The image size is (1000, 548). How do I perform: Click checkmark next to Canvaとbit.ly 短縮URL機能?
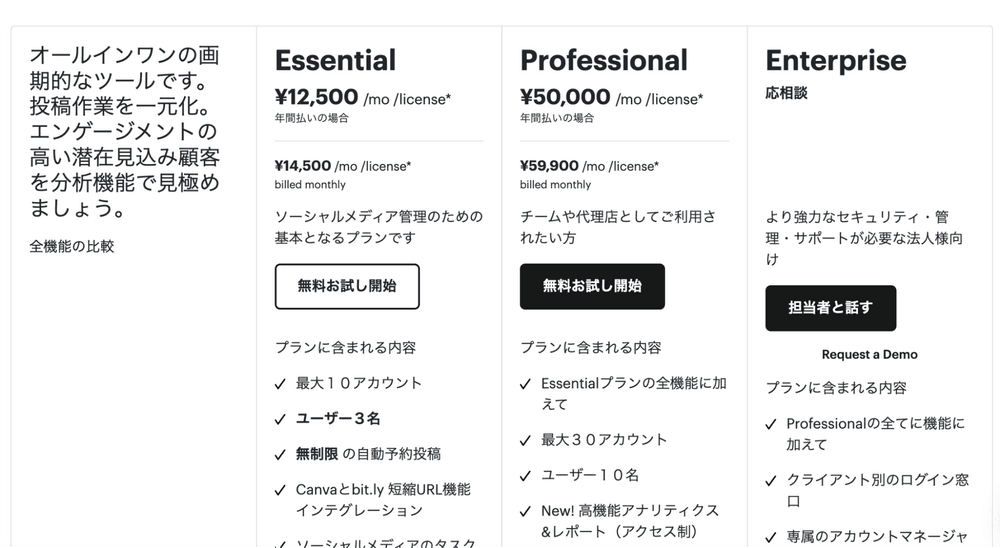pyautogui.click(x=281, y=490)
